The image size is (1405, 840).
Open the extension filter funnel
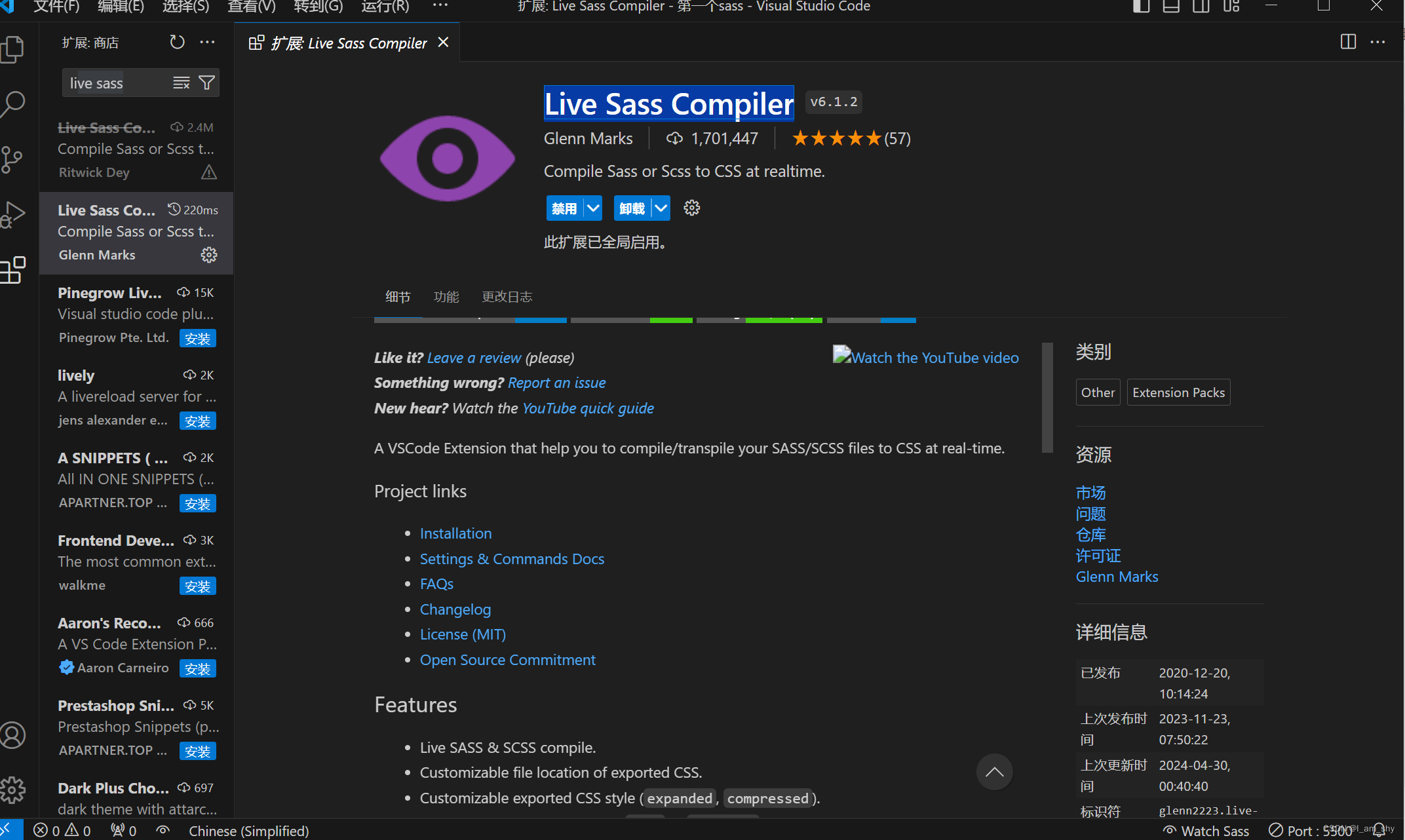[x=206, y=83]
